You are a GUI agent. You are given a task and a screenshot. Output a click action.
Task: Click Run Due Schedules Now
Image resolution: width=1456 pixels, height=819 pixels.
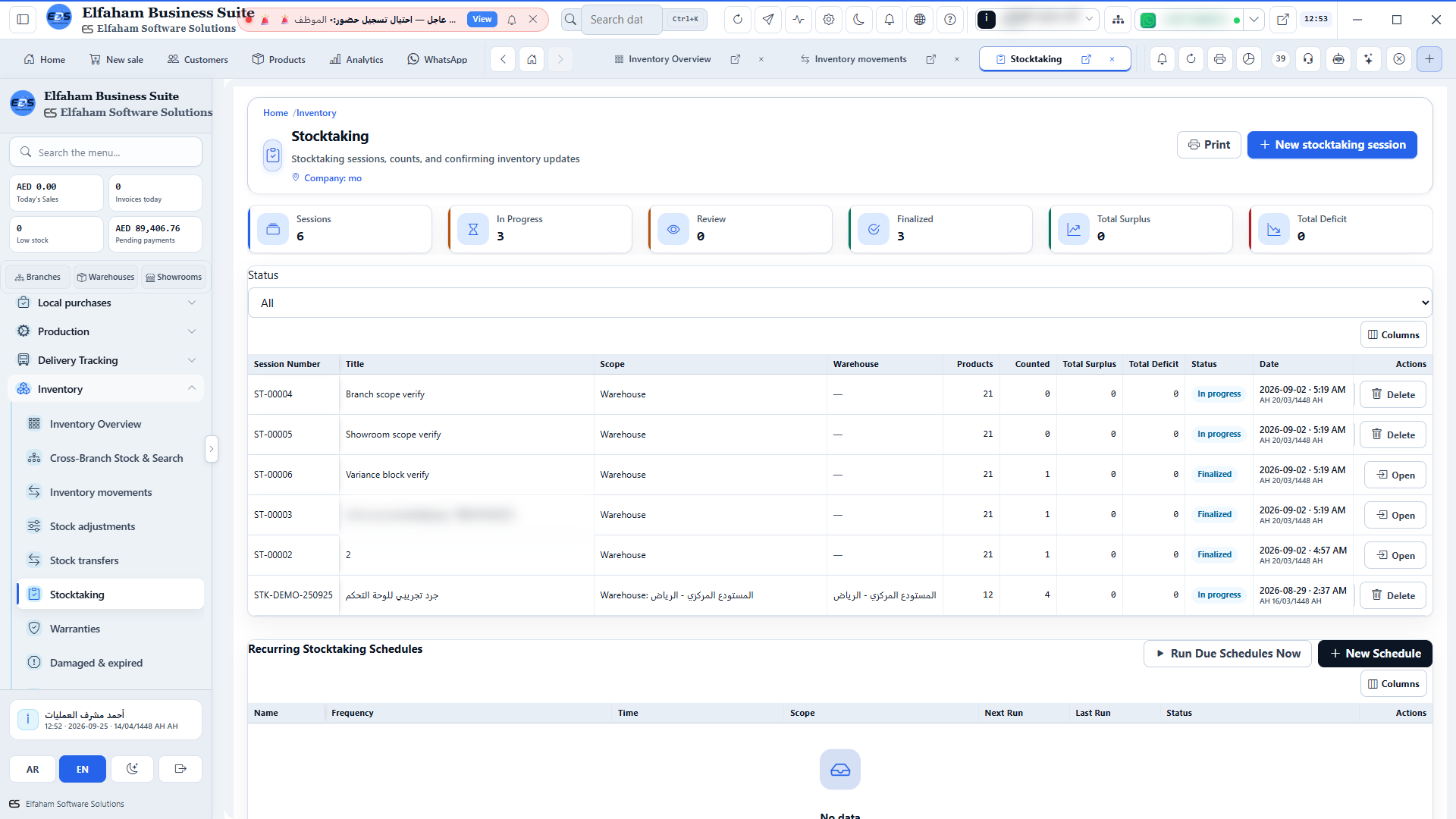[x=1227, y=654]
